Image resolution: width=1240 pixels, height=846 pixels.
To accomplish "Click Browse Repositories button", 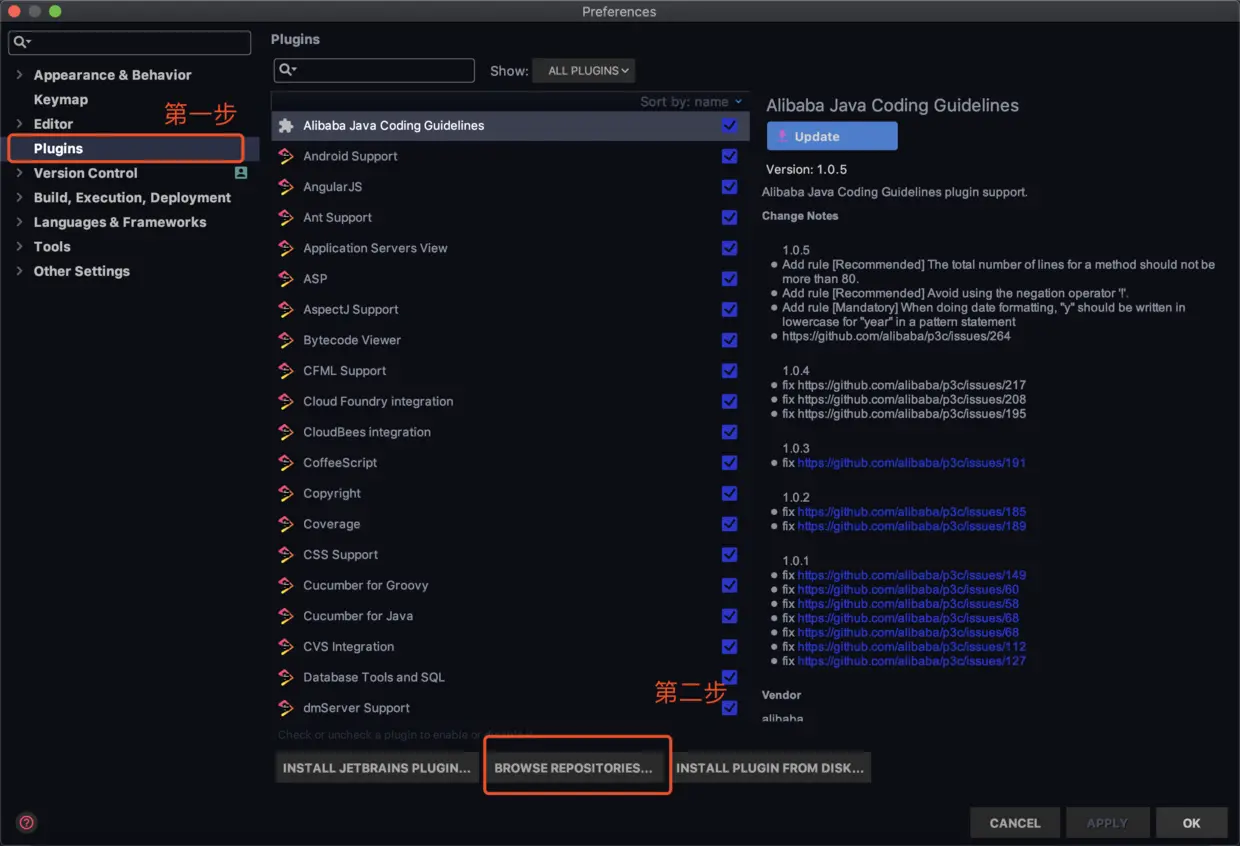I will click(x=573, y=768).
